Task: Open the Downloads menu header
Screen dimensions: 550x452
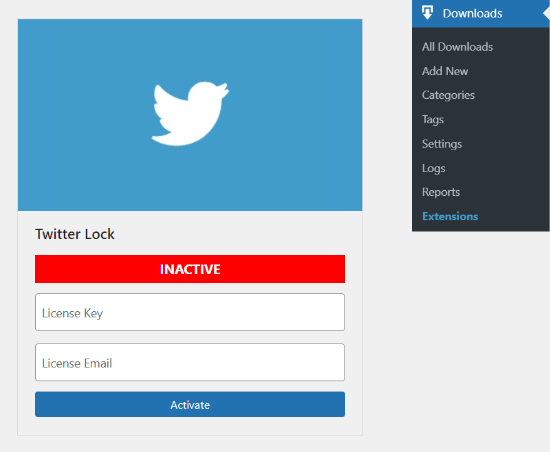Action: [481, 13]
